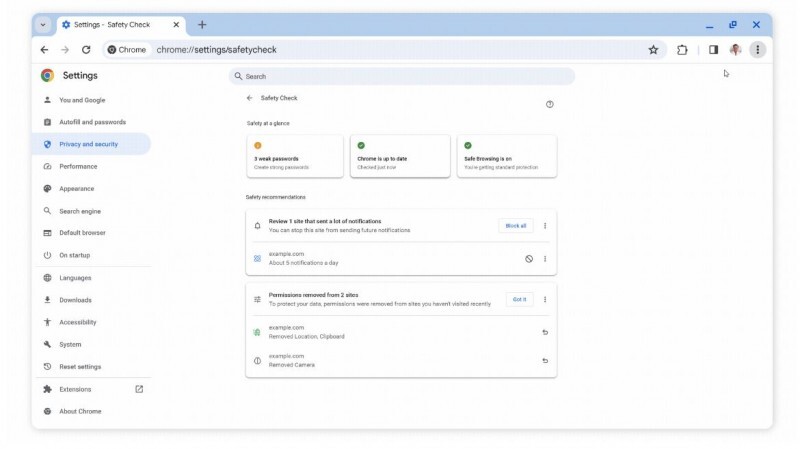Viewport: 800px width, 449px height.
Task: Open Chrome's three-dot main menu
Action: click(x=757, y=50)
